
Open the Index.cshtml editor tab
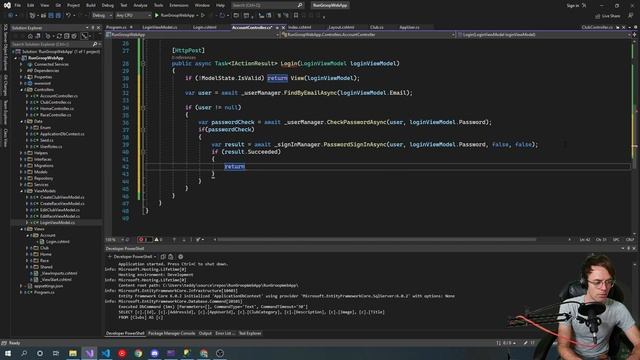pyautogui.click(x=300, y=27)
